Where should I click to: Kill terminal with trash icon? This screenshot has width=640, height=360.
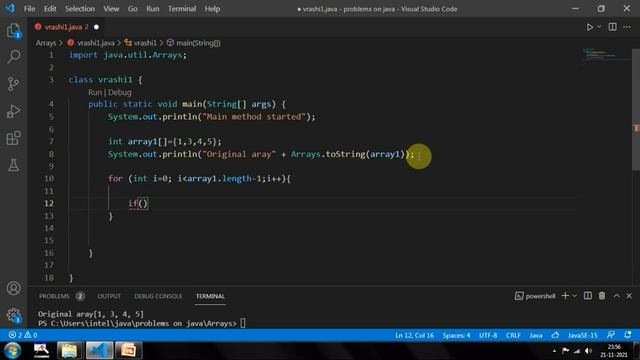click(x=602, y=296)
